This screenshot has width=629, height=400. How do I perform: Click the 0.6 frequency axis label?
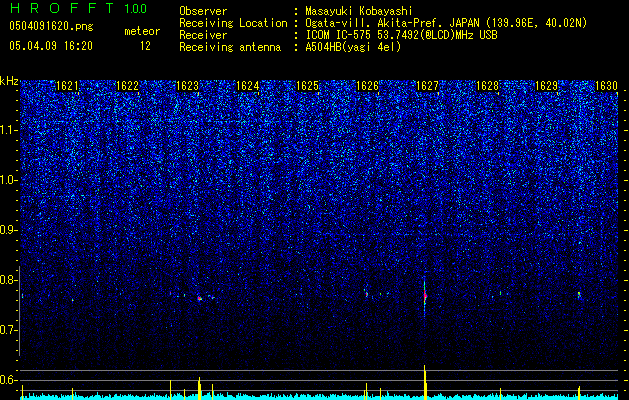(x=9, y=380)
